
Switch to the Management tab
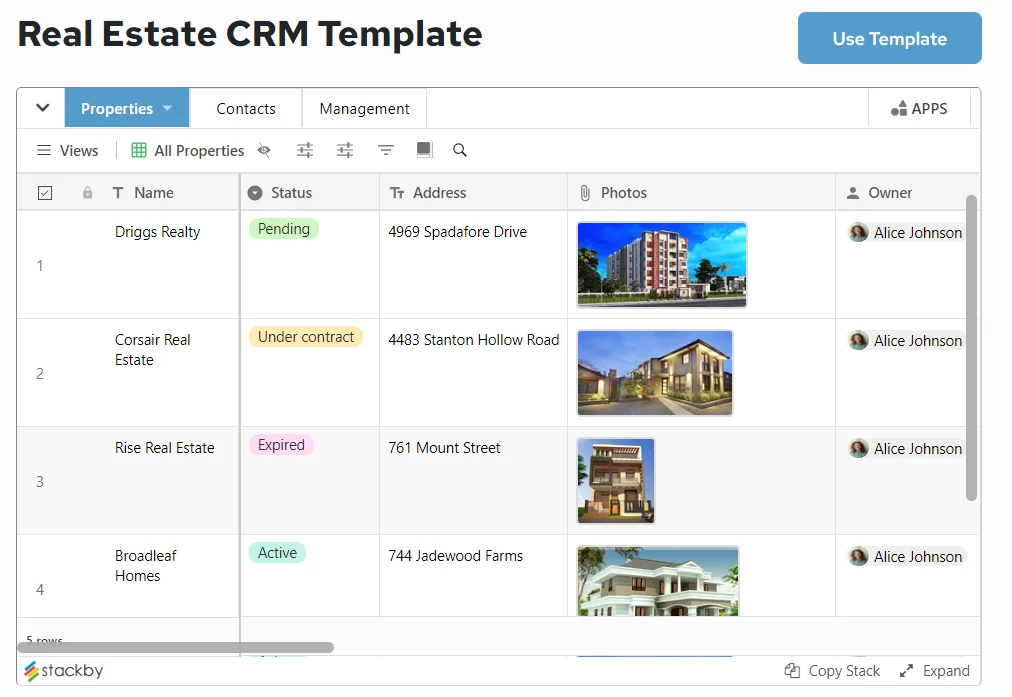[363, 108]
